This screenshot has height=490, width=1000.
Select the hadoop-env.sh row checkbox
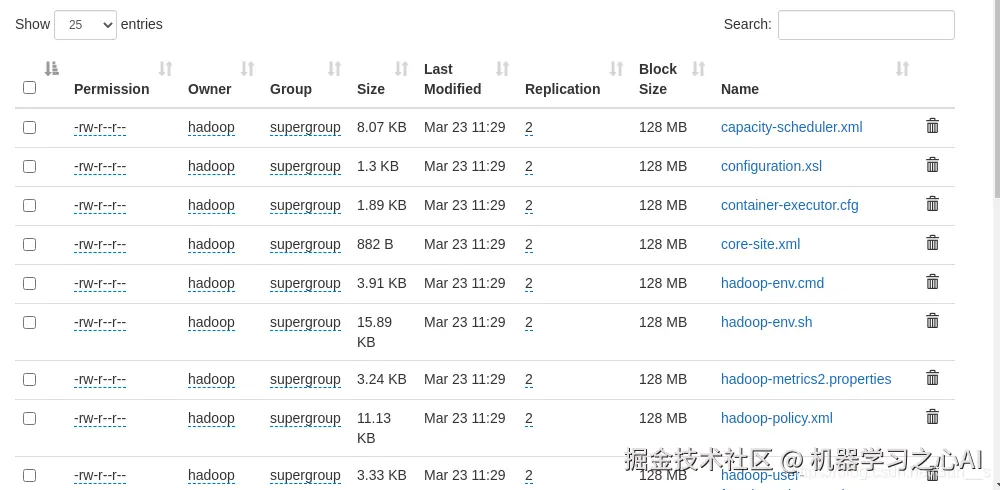29,322
